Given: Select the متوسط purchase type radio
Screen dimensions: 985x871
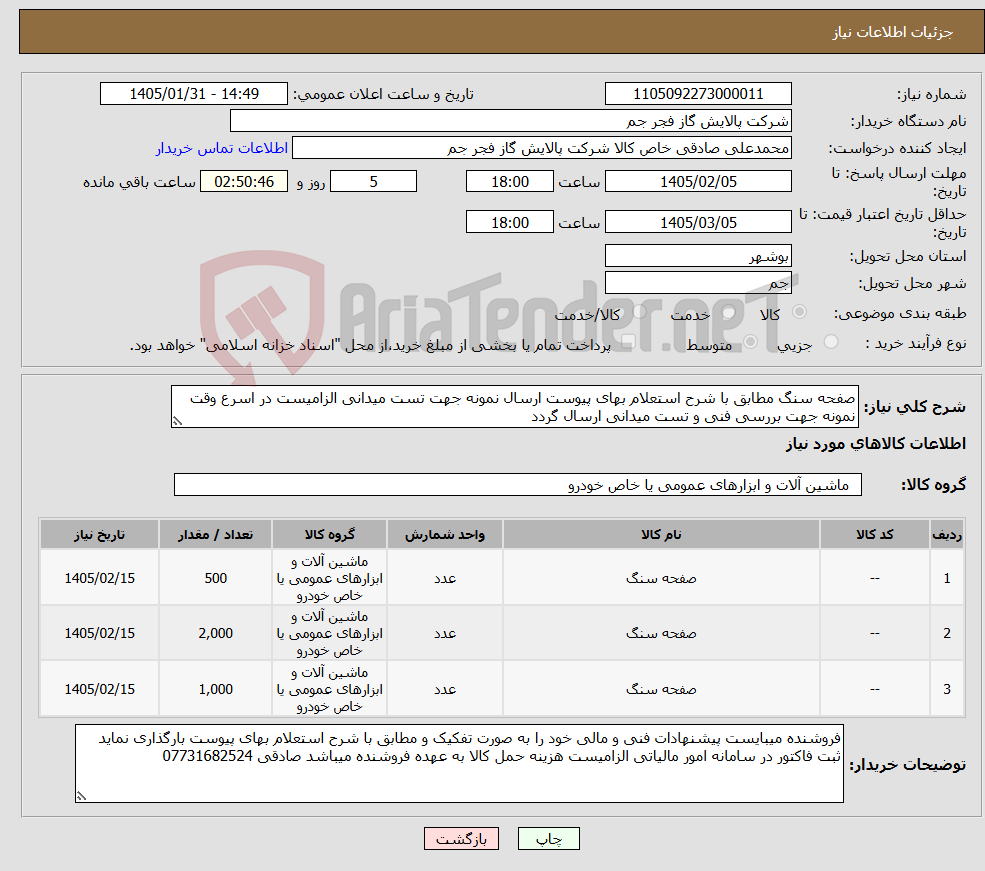Looking at the screenshot, I should [751, 342].
